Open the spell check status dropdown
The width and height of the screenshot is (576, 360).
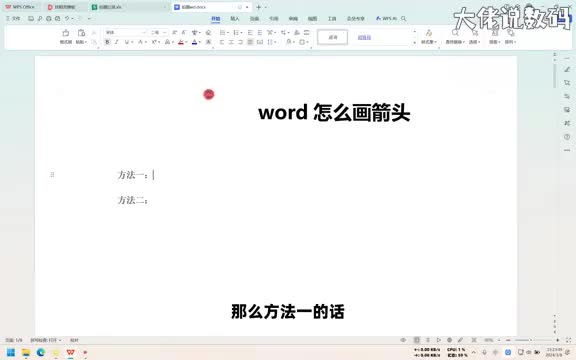(x=46, y=340)
